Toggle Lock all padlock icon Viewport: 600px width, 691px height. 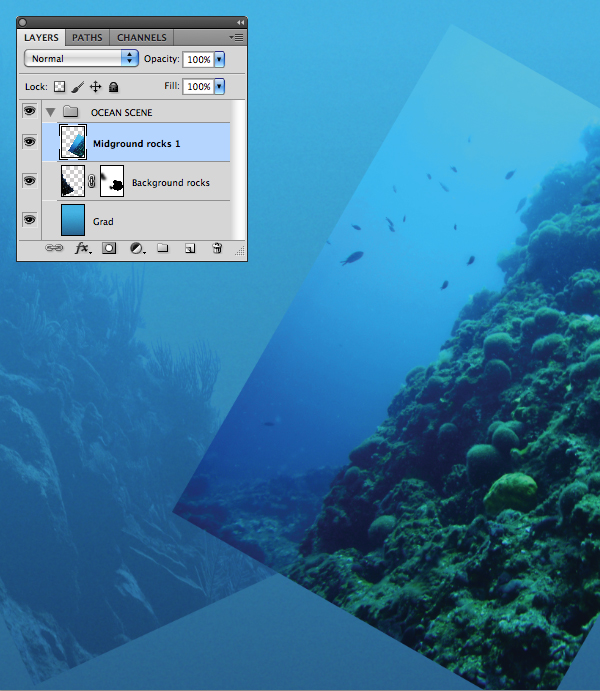click(x=114, y=87)
